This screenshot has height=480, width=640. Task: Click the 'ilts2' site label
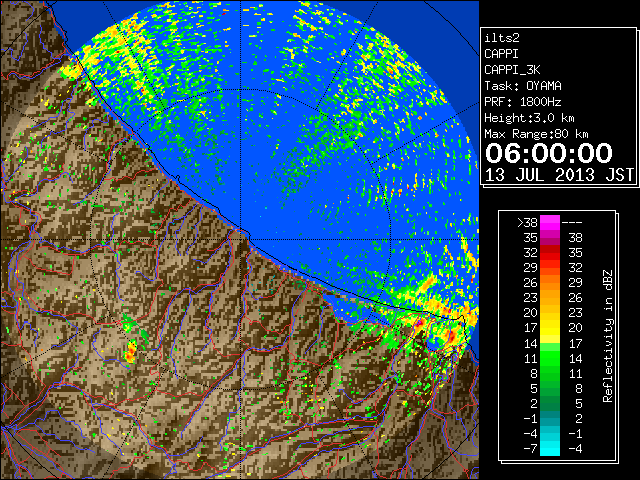(x=502, y=38)
